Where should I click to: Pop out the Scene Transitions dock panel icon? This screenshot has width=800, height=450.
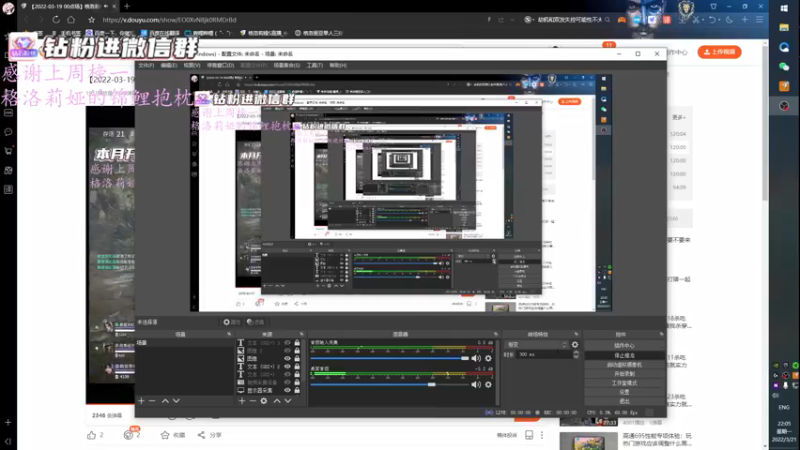577,334
